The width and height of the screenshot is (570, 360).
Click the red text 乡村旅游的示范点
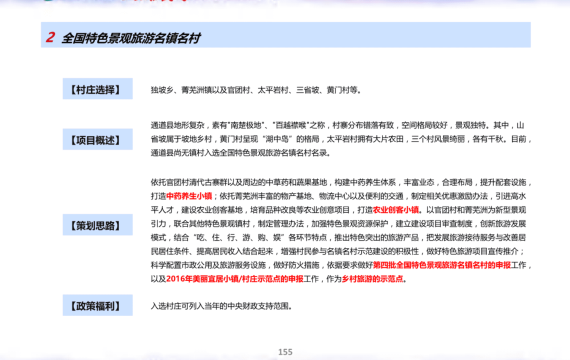pos(372,279)
